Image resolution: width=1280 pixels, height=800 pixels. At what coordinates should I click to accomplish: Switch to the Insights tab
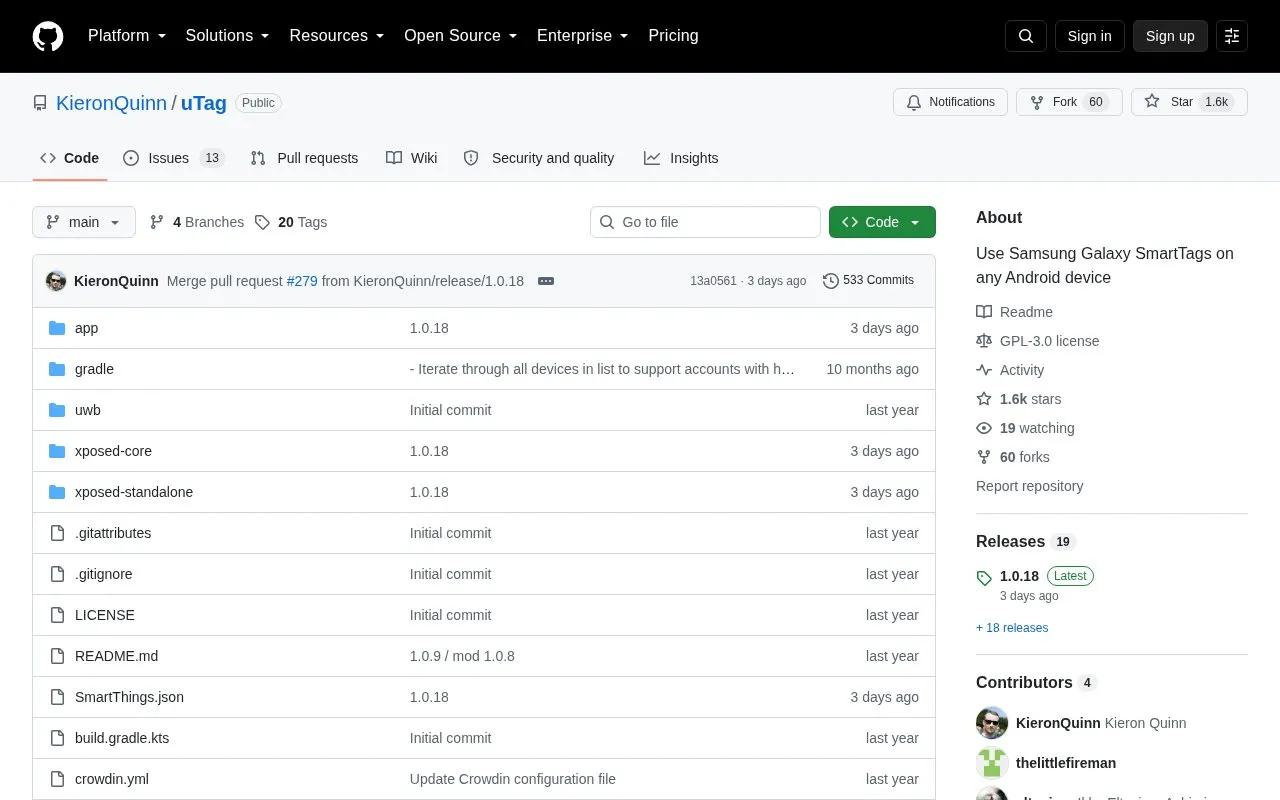coord(681,158)
